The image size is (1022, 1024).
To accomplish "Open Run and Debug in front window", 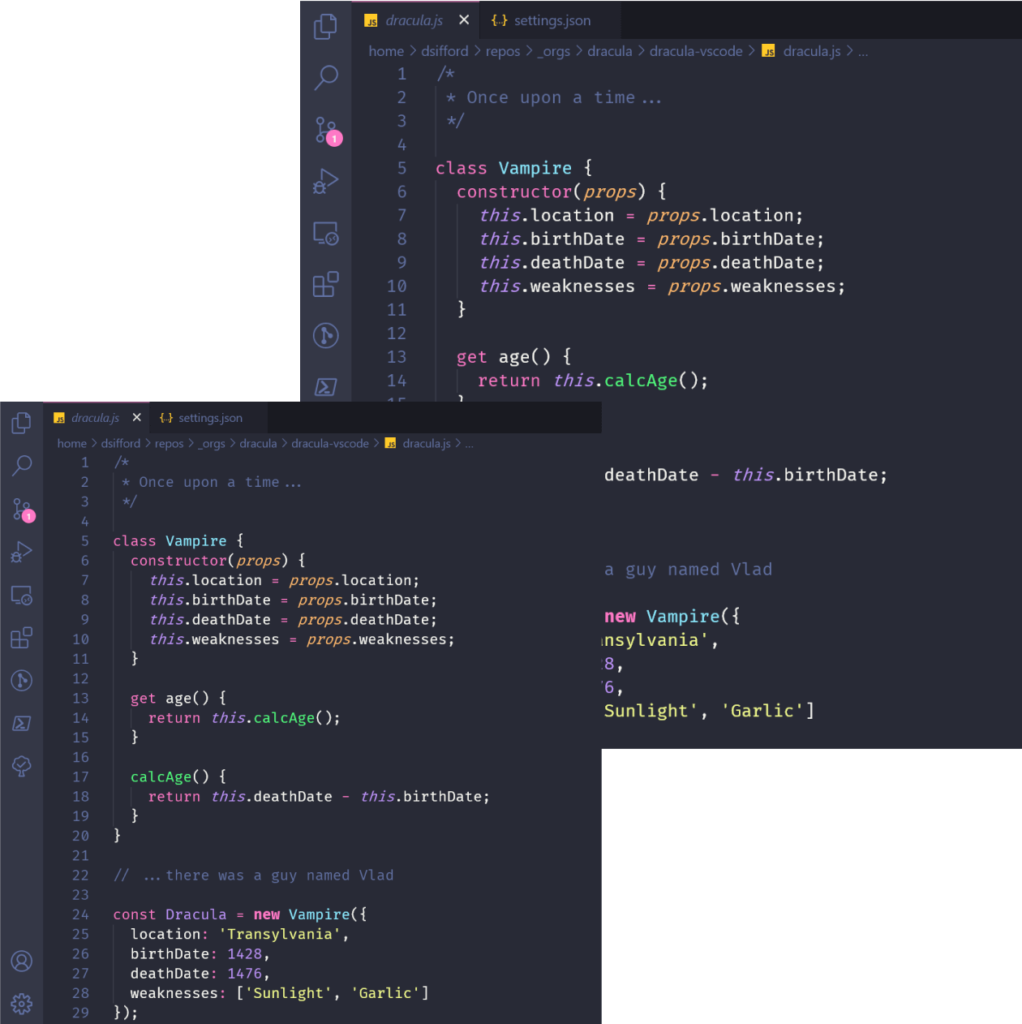I will pos(21,552).
